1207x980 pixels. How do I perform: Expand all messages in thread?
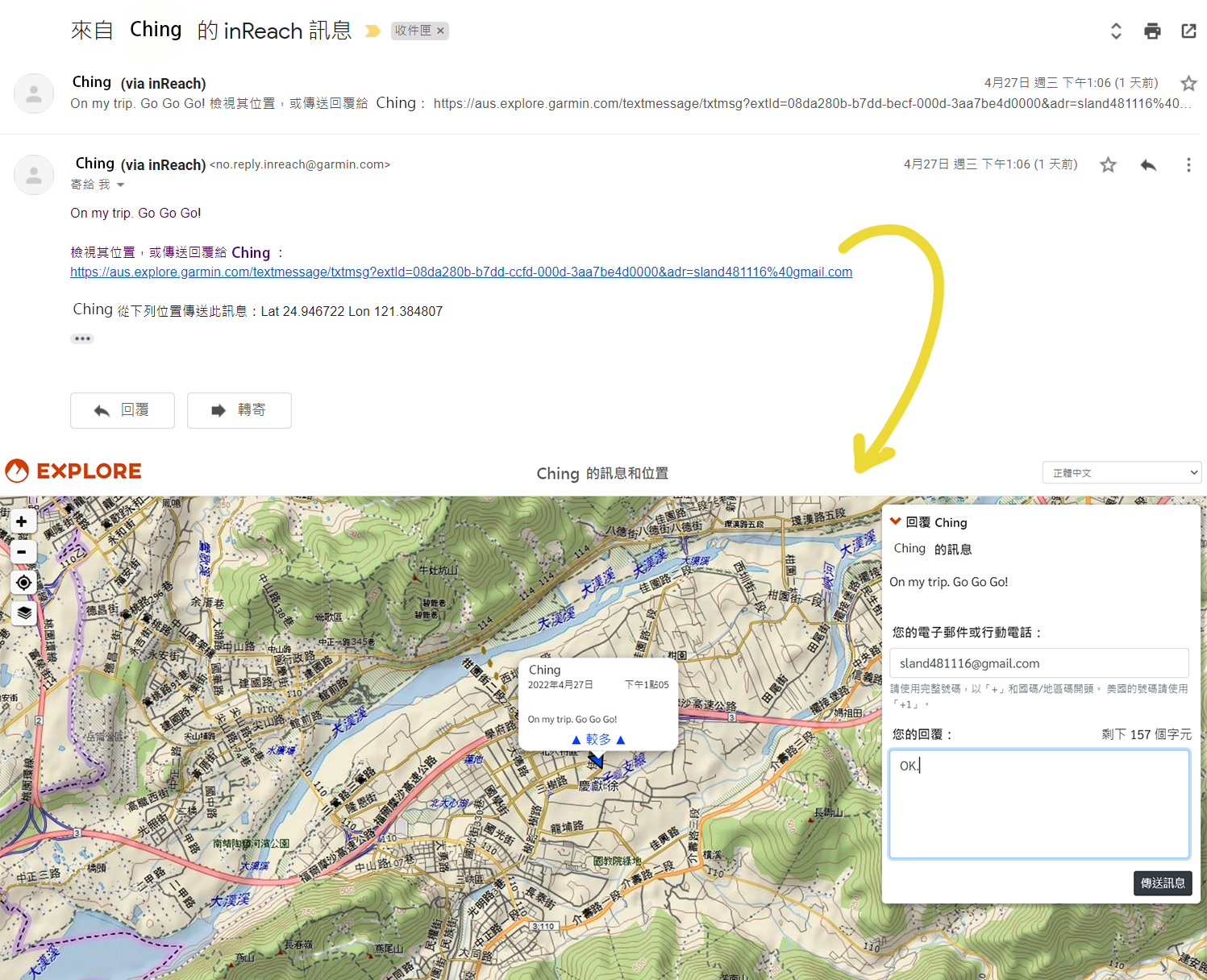pos(1116,31)
